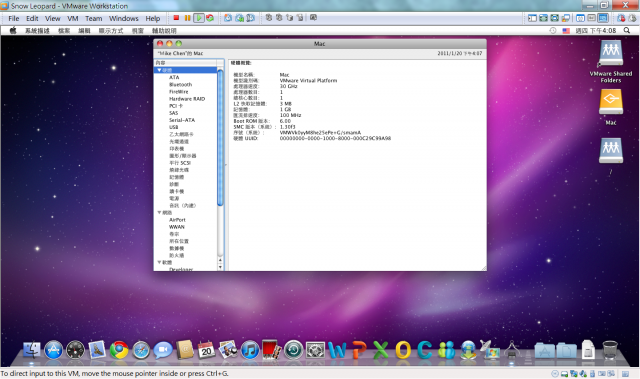640x379 pixels.
Task: Click the sidebar vertical scrollbar thumb
Action: (220, 137)
